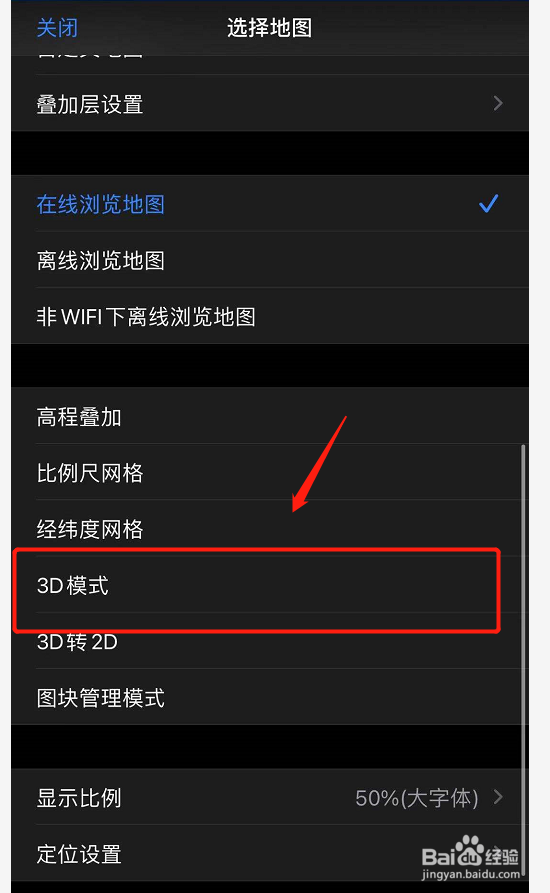Viewport: 550px width, 893px height.
Task: Toggle the 经纬度网格 option
Action: click(x=270, y=529)
